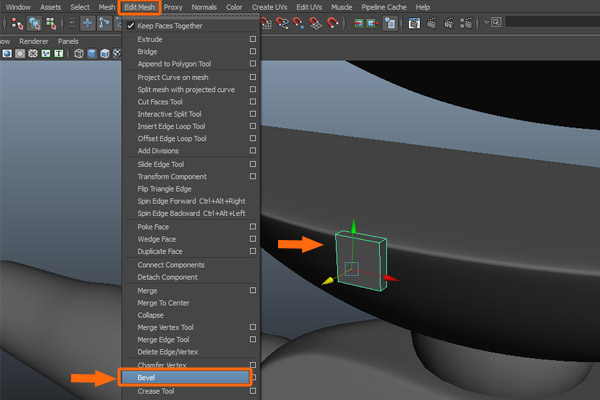Click the Extrude option box
This screenshot has height=400, width=600.
252,39
